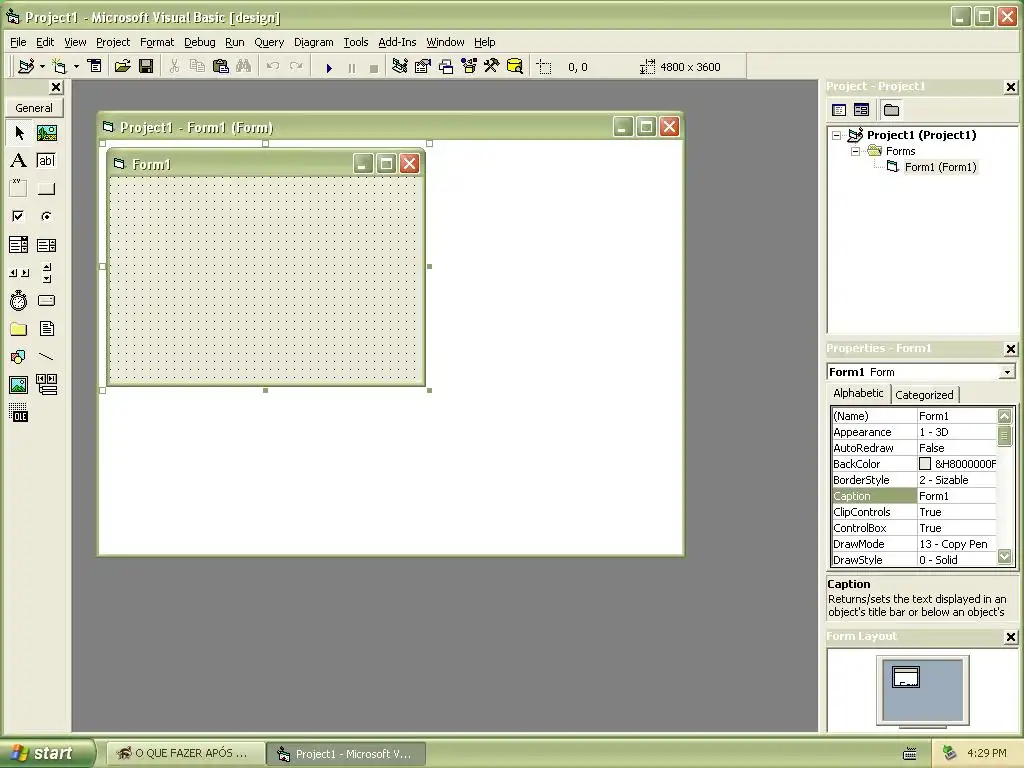This screenshot has width=1024, height=768.
Task: Select the Image control tool
Action: pyautogui.click(x=19, y=385)
